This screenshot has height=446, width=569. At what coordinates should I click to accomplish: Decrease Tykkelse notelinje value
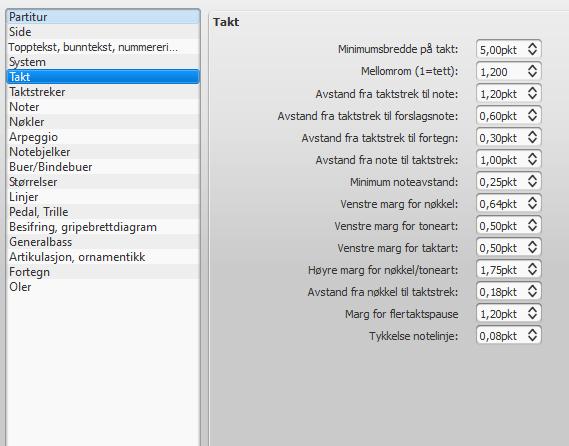(x=532, y=339)
